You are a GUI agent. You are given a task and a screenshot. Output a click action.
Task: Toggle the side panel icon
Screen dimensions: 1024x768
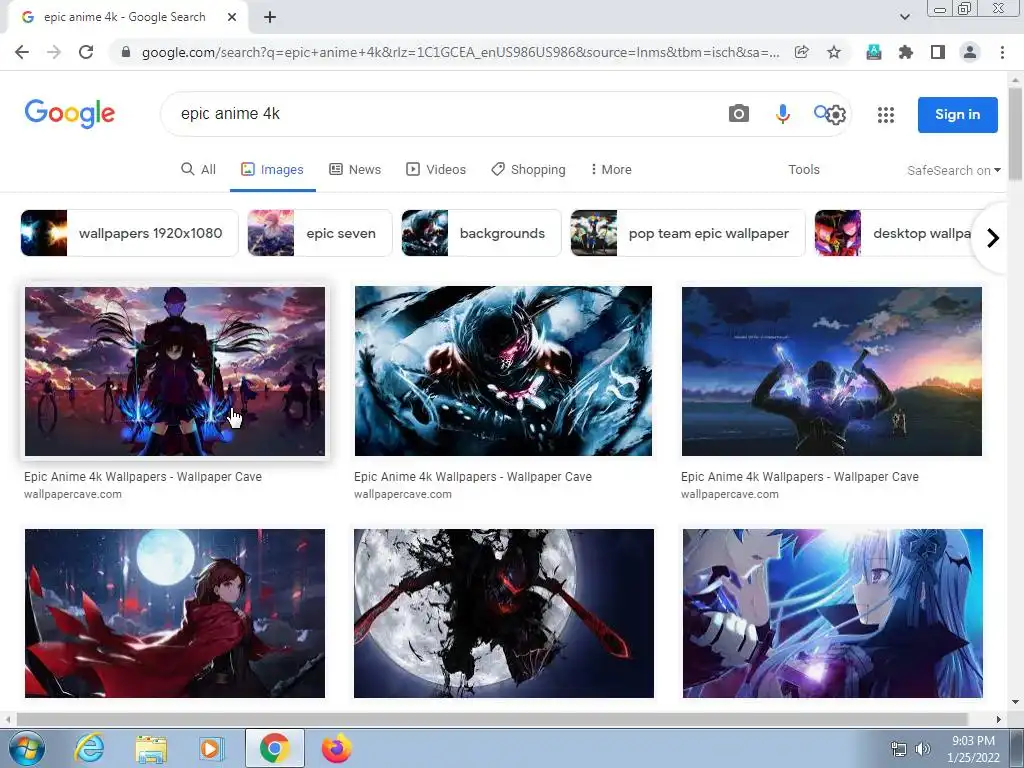938,52
